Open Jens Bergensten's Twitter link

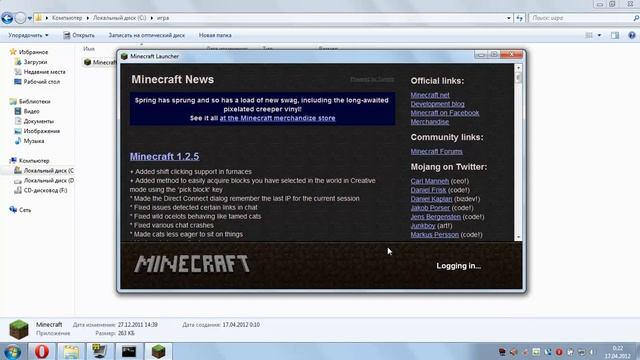pyautogui.click(x=436, y=217)
